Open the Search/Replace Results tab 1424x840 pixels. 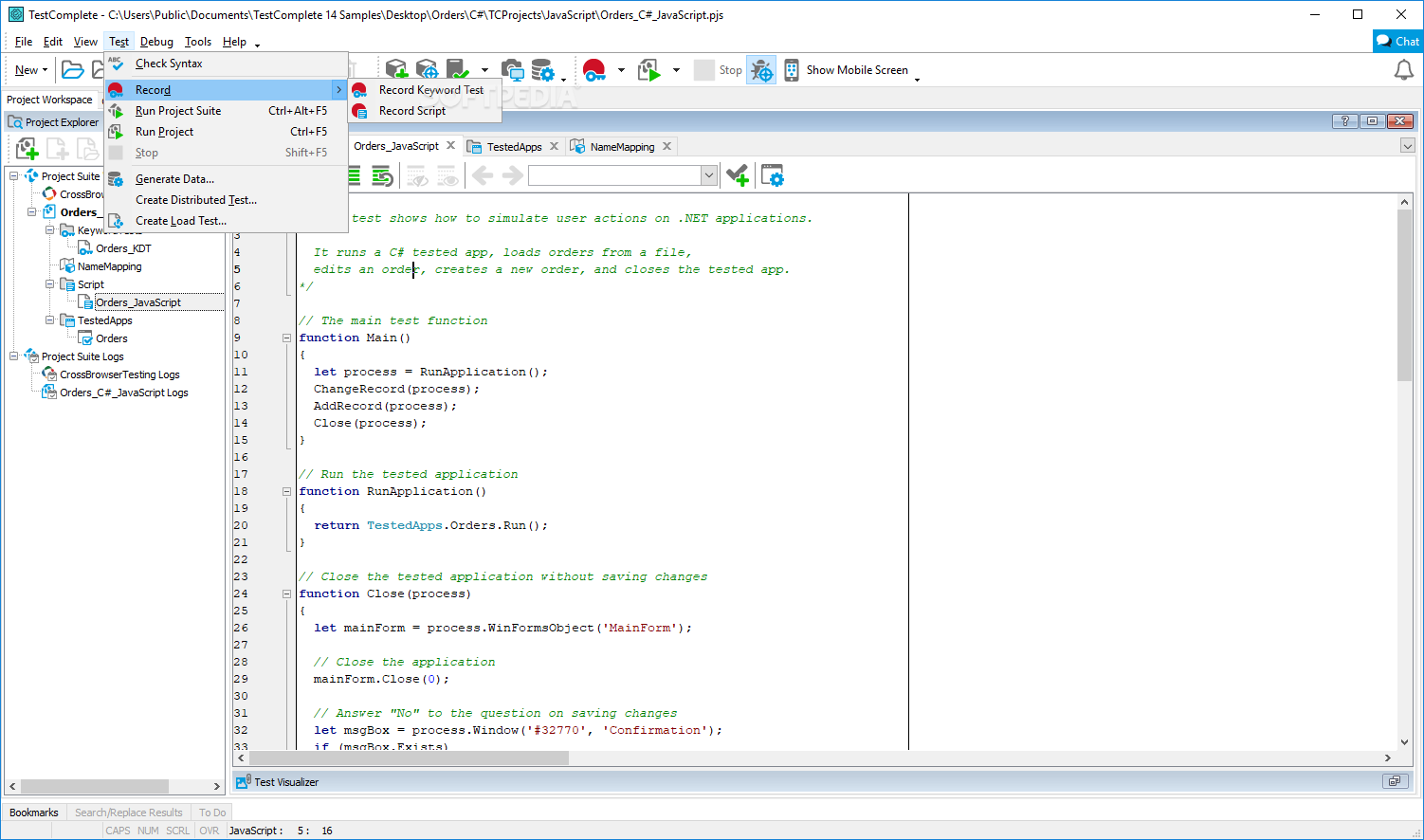coord(129,813)
